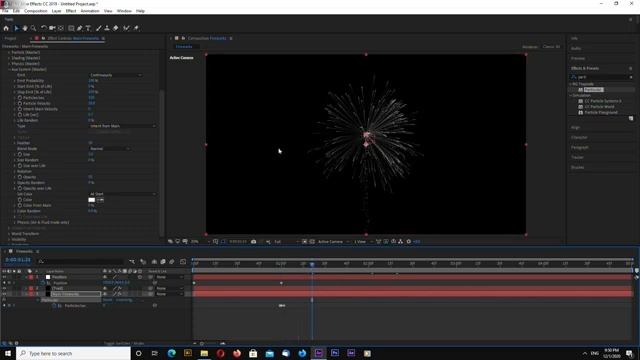Screen dimensions: 640x360
Task: Select the Brush tool
Action: [98, 28]
